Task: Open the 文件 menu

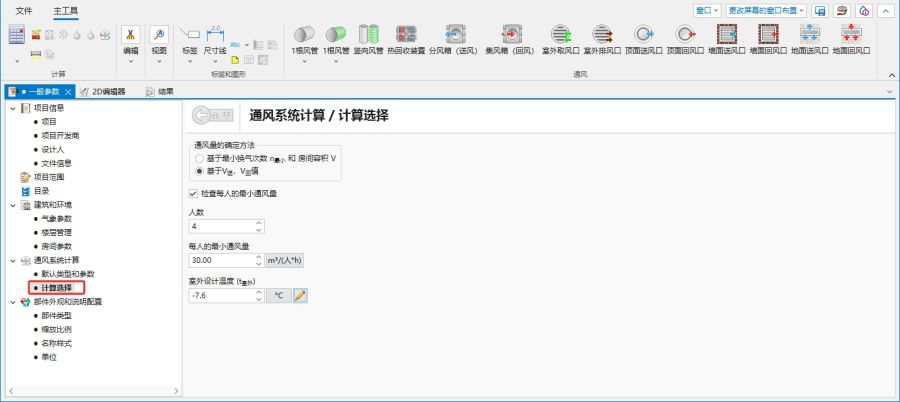Action: pyautogui.click(x=24, y=10)
